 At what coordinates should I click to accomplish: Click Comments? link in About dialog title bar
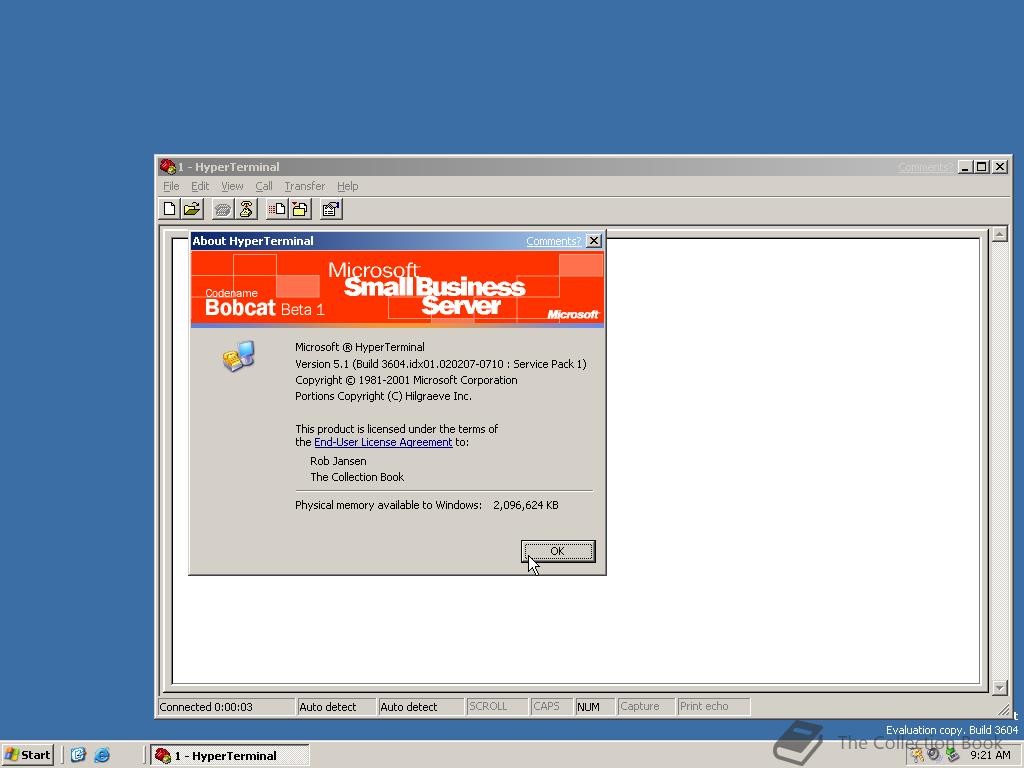click(x=553, y=241)
